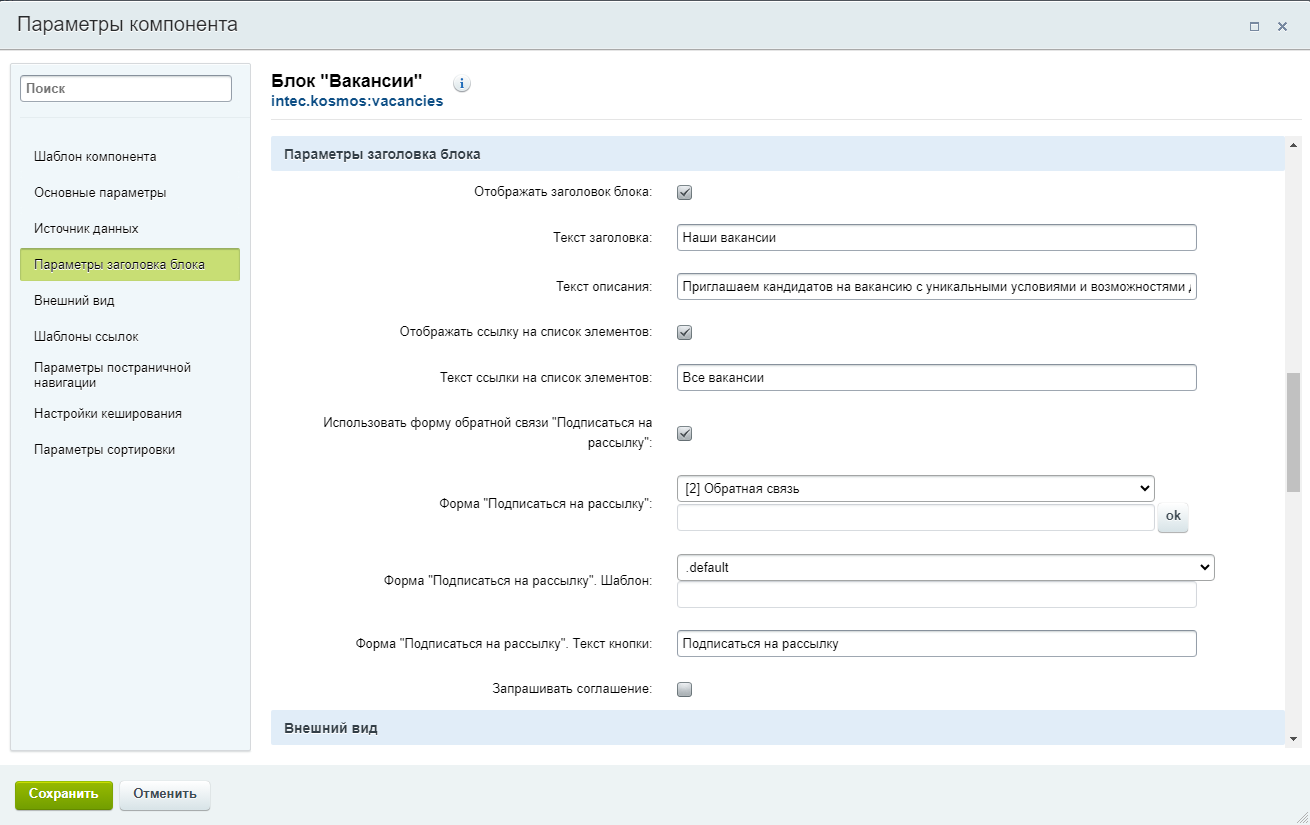Click the Текст описания input field
1310x825 pixels.
pos(937,286)
